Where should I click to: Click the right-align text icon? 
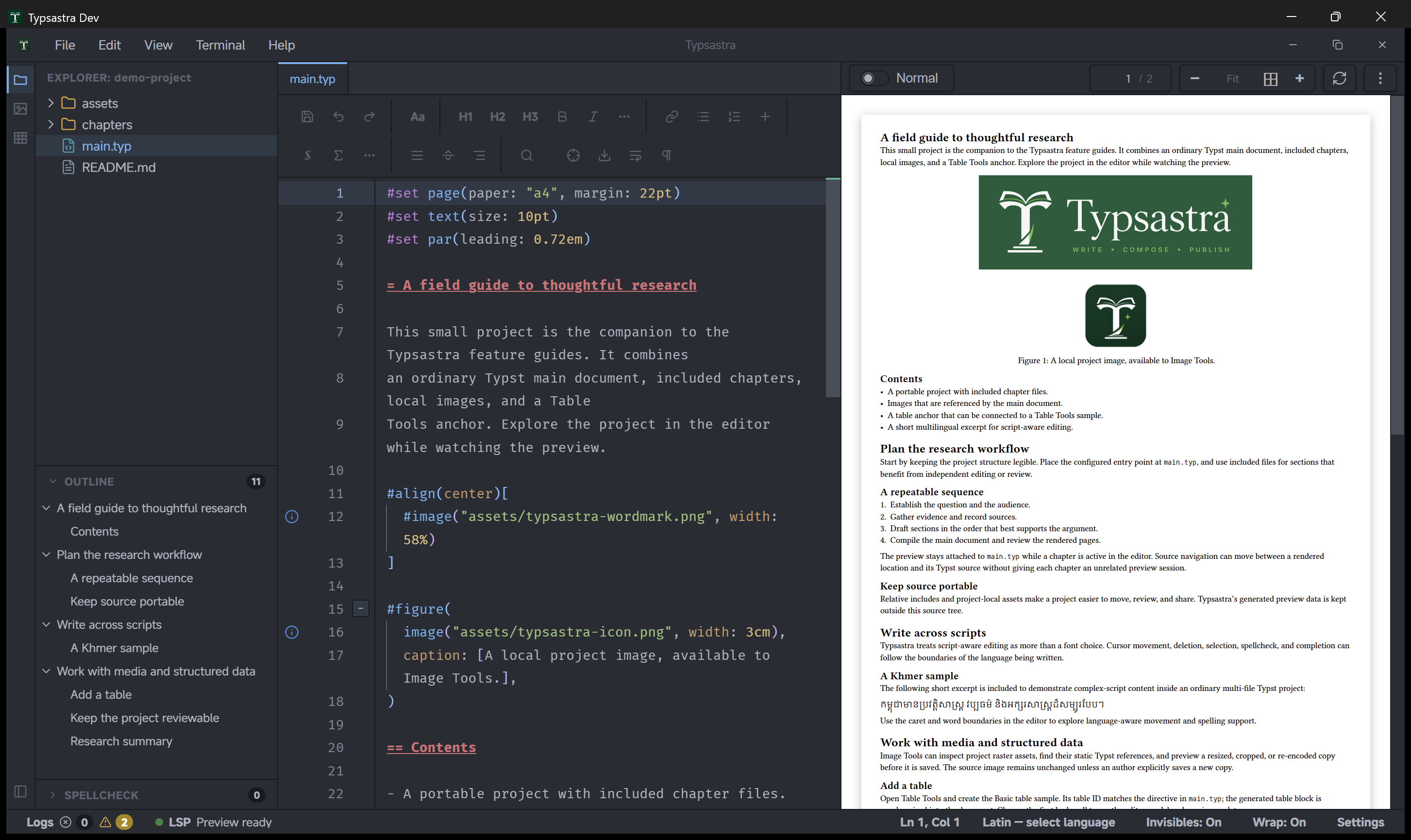pyautogui.click(x=479, y=155)
